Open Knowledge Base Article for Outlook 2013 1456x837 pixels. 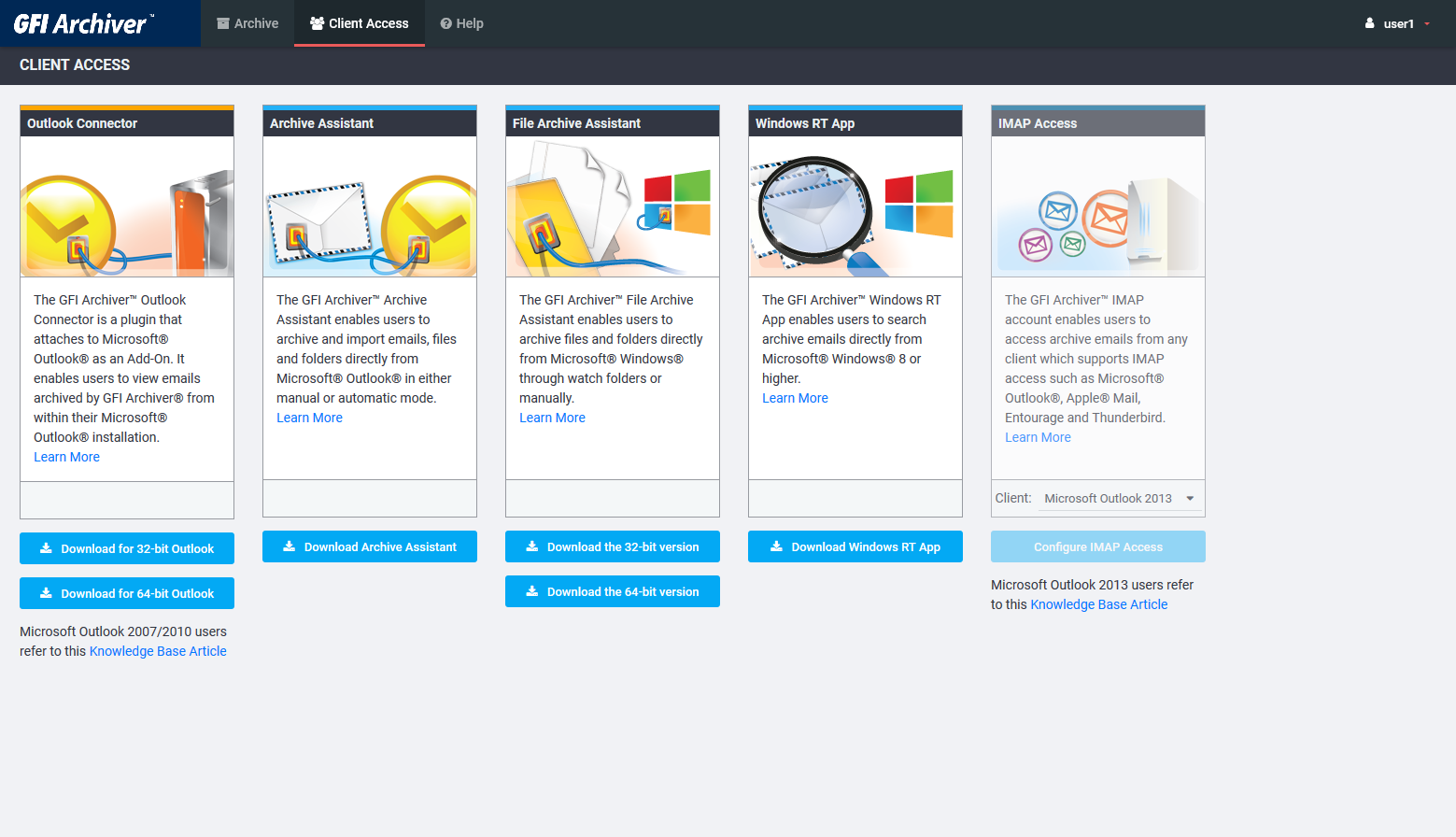coord(1099,604)
